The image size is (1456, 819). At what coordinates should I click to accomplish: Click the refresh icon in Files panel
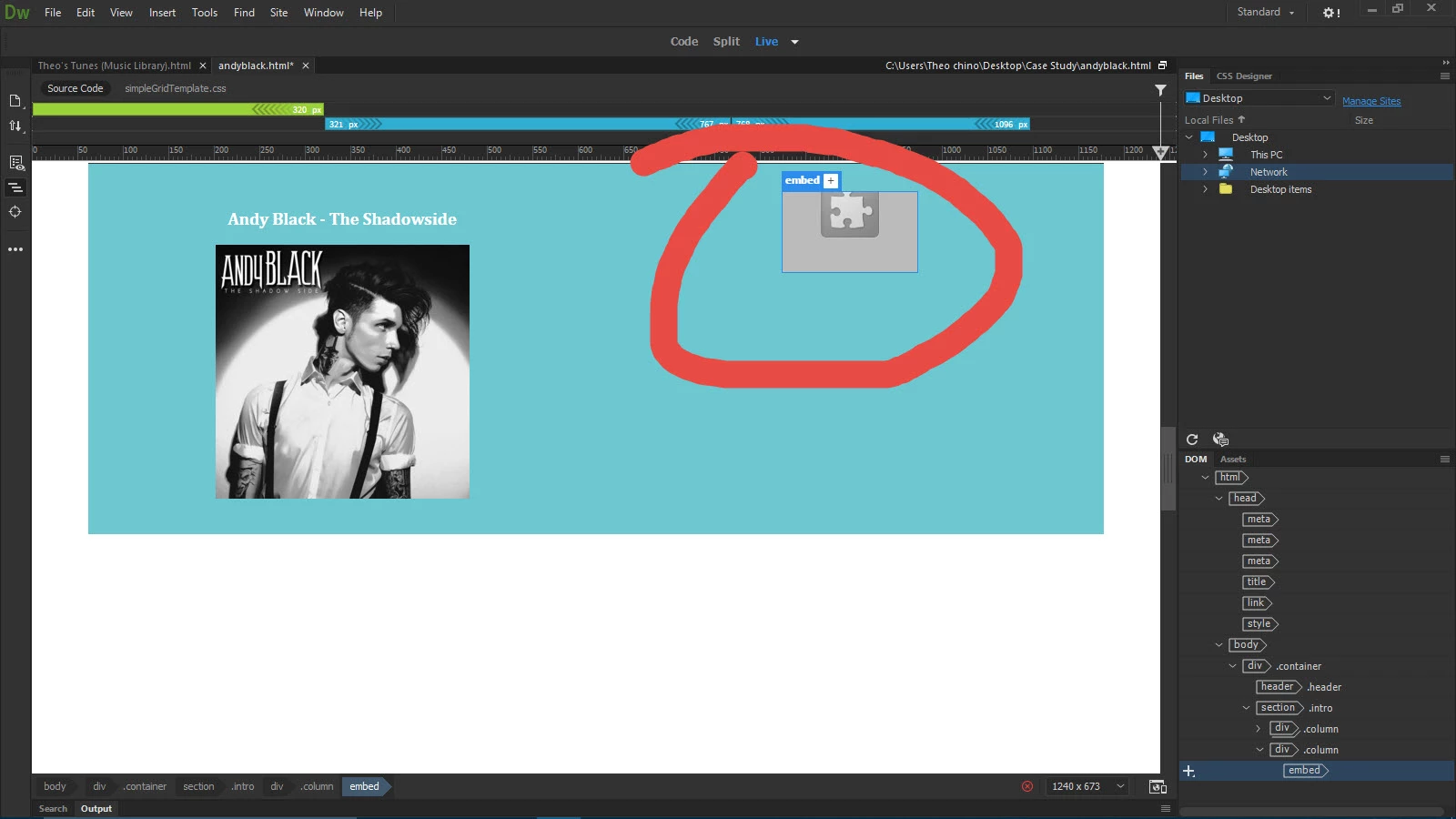point(1192,440)
